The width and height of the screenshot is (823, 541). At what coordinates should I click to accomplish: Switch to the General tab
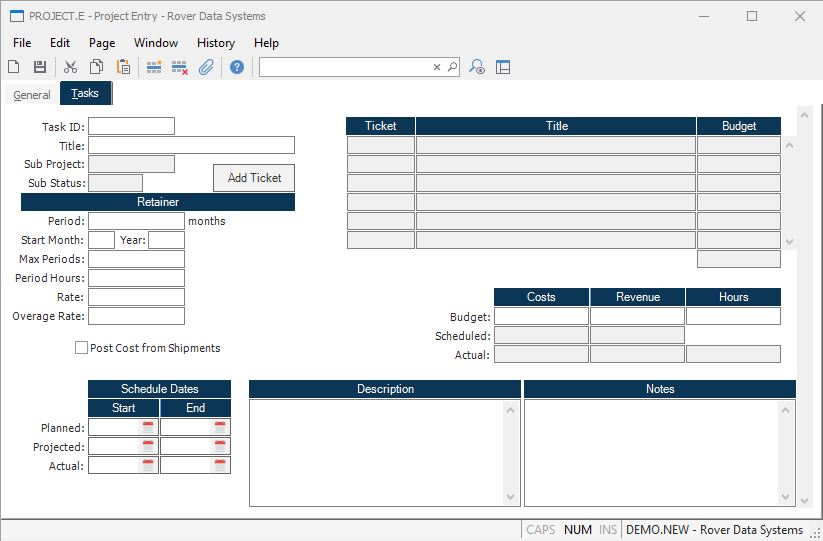click(32, 95)
